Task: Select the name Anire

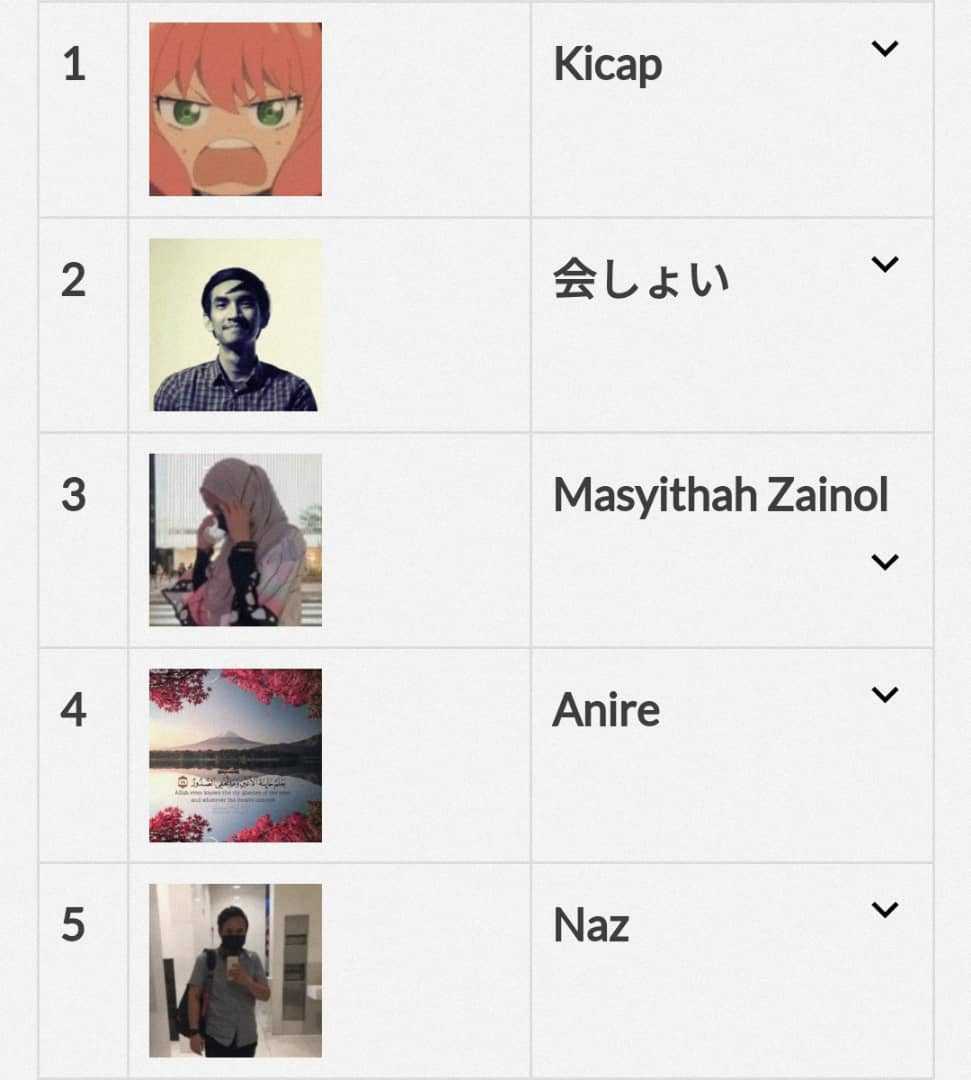Action: click(x=606, y=710)
